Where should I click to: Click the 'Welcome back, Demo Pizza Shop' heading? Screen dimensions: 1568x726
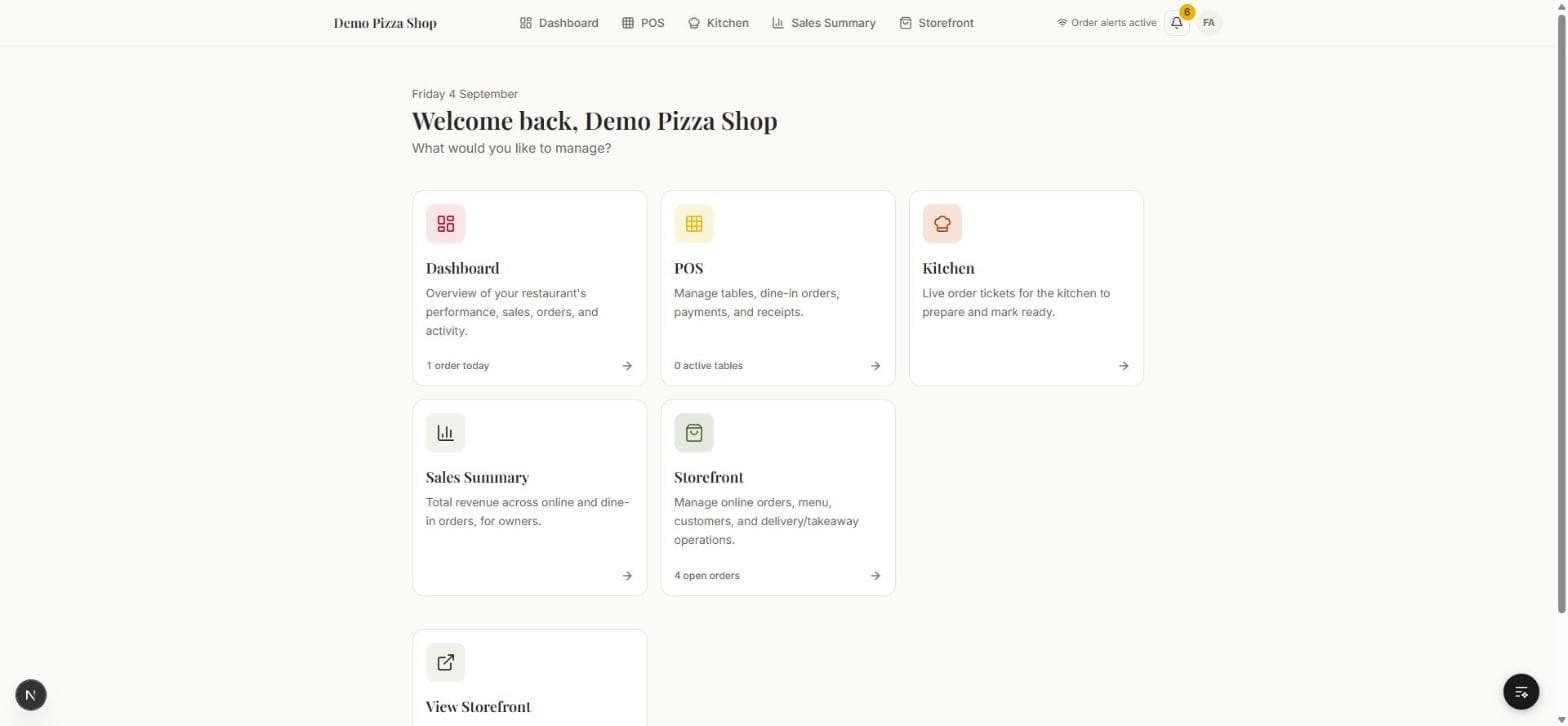pyautogui.click(x=594, y=121)
